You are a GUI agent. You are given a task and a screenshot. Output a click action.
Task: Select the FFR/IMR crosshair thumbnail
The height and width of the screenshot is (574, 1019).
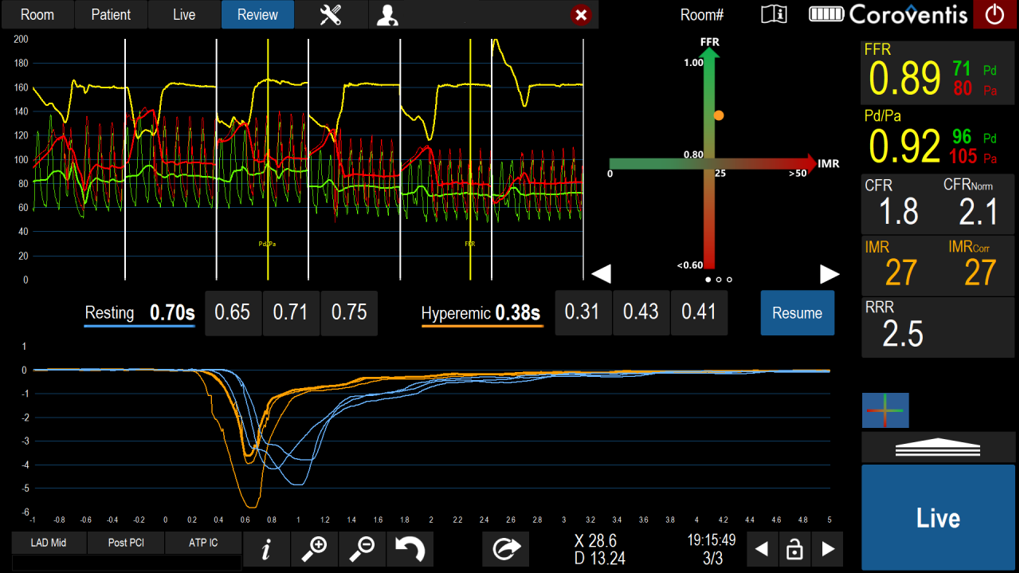pos(885,411)
